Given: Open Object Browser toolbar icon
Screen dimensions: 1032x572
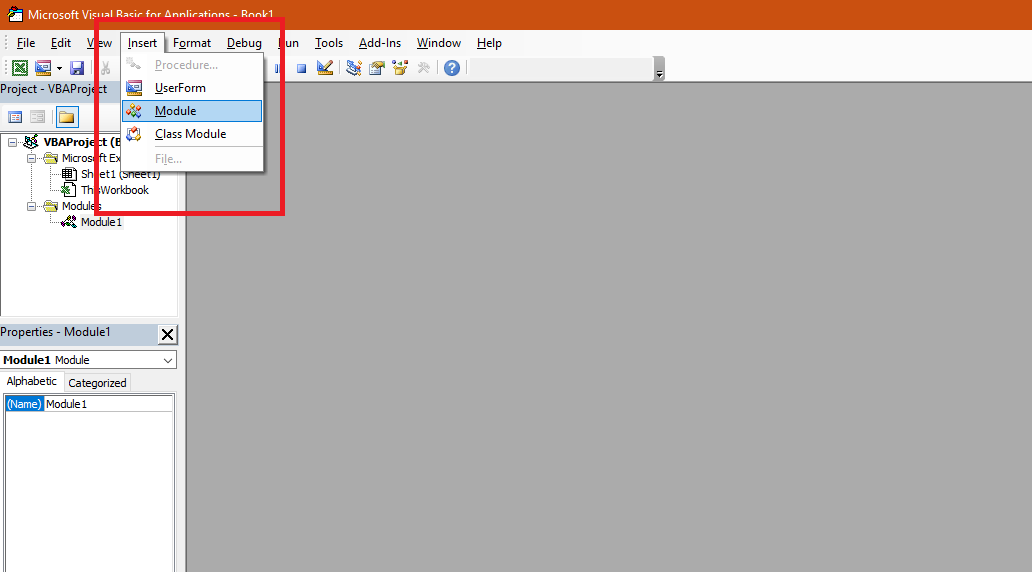Looking at the screenshot, I should point(400,68).
